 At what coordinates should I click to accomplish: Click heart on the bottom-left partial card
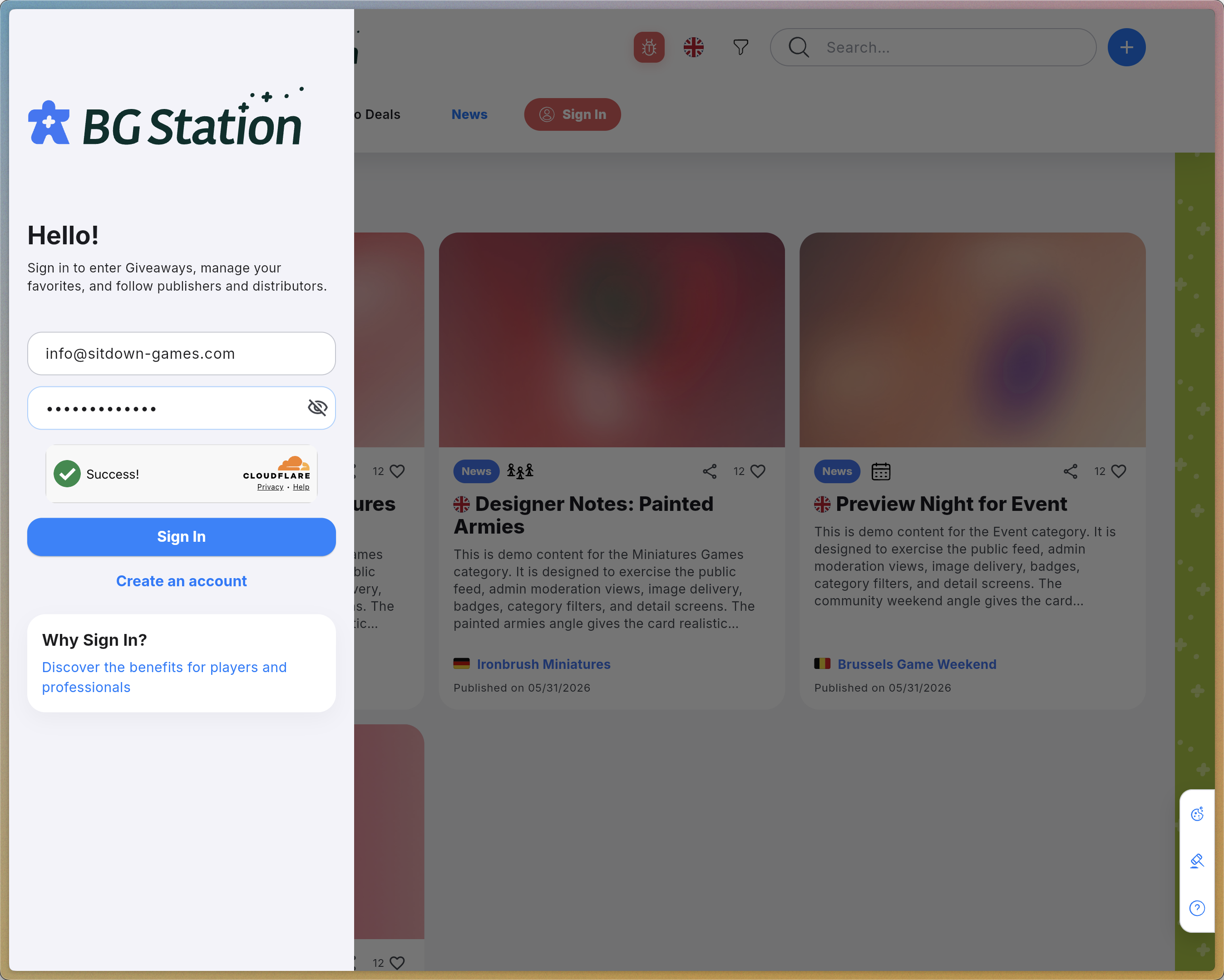397,963
